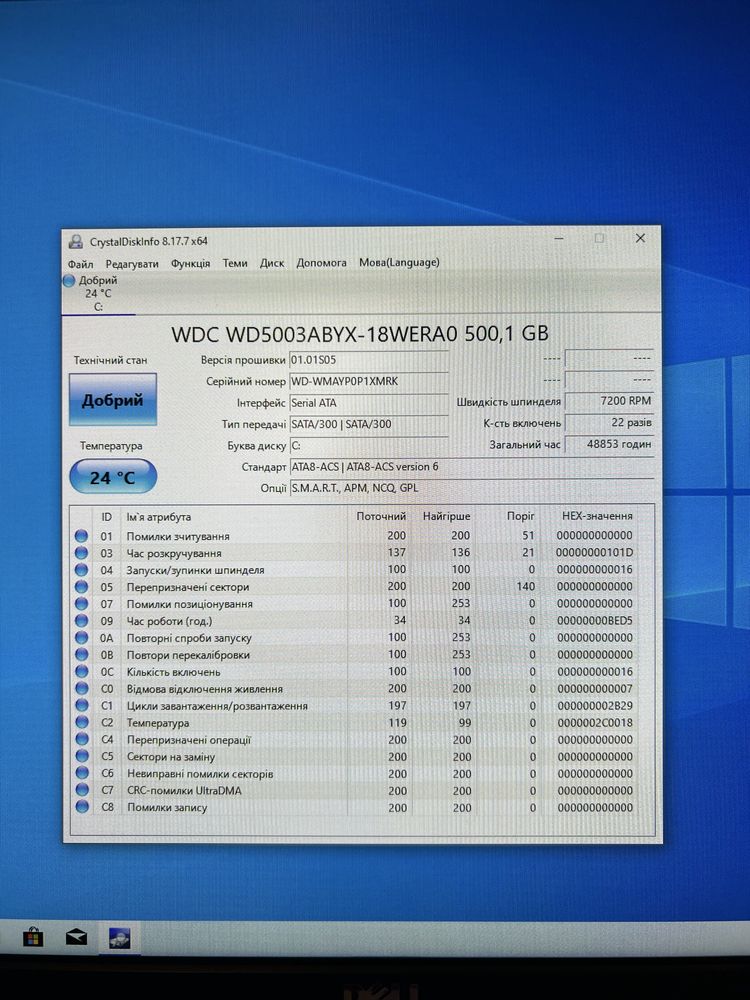Click status circle for 04 Запуски/зупинки шпинделя
The height and width of the screenshot is (1000, 750).
click(x=81, y=570)
